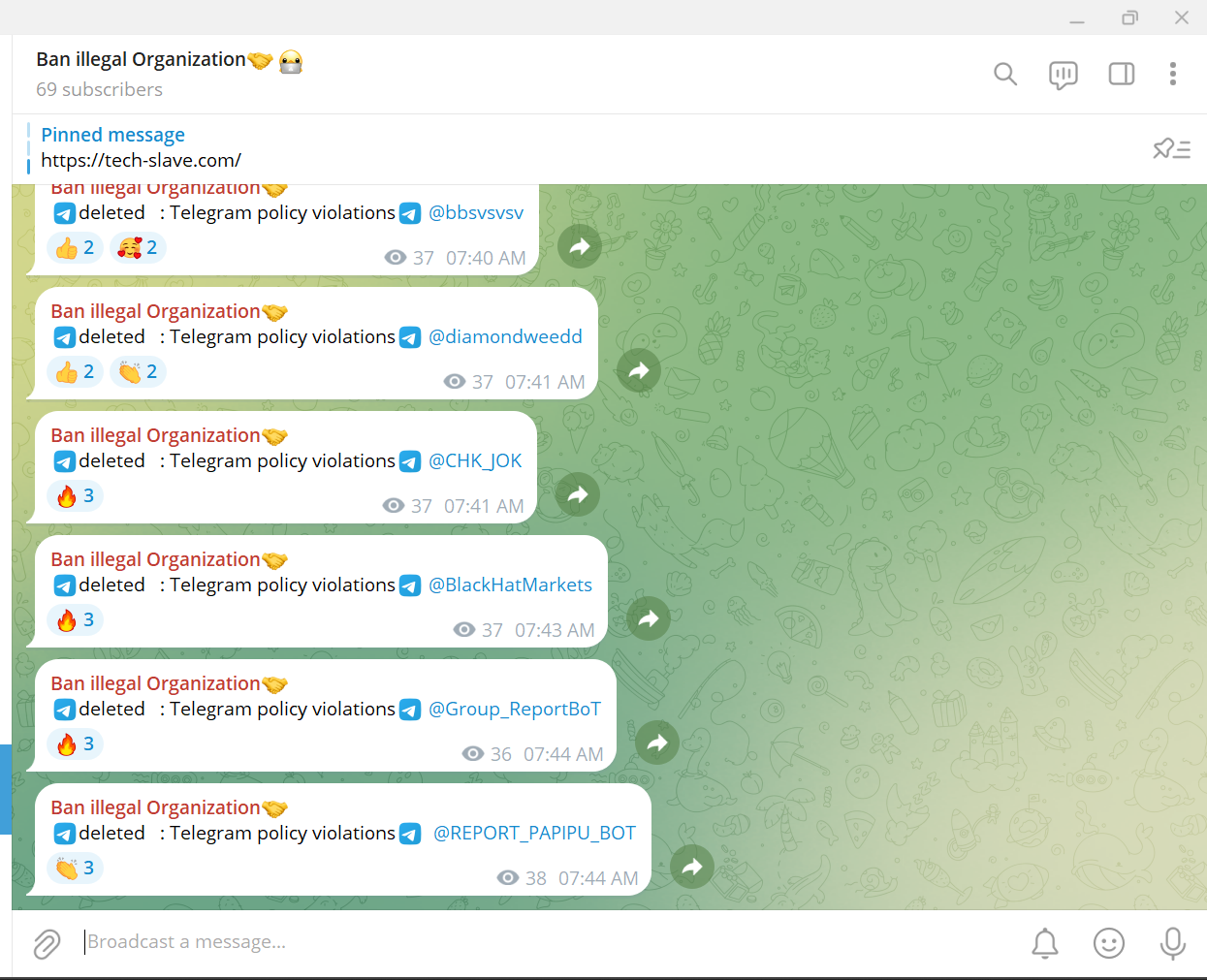This screenshot has width=1207, height=980.
Task: Toggle thumbs-up reaction on @diamondweedd message
Action: click(x=75, y=371)
